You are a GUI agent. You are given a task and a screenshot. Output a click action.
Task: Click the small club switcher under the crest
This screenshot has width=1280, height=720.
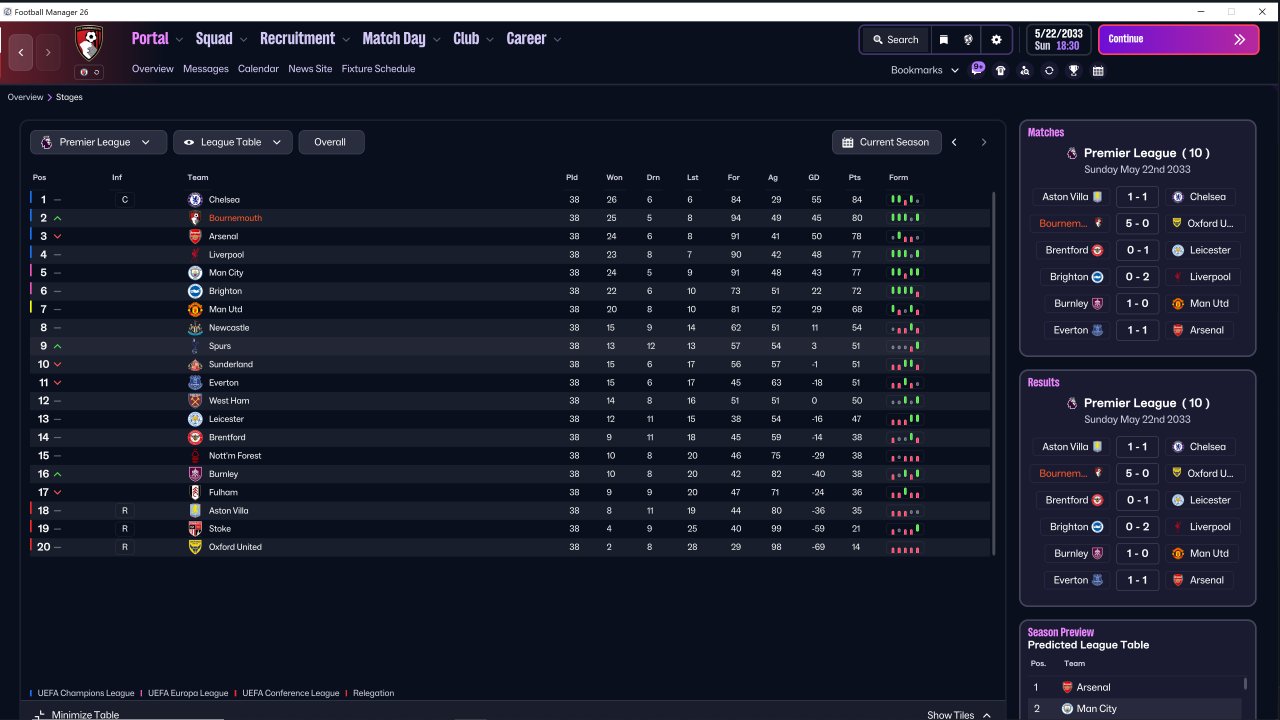[90, 72]
